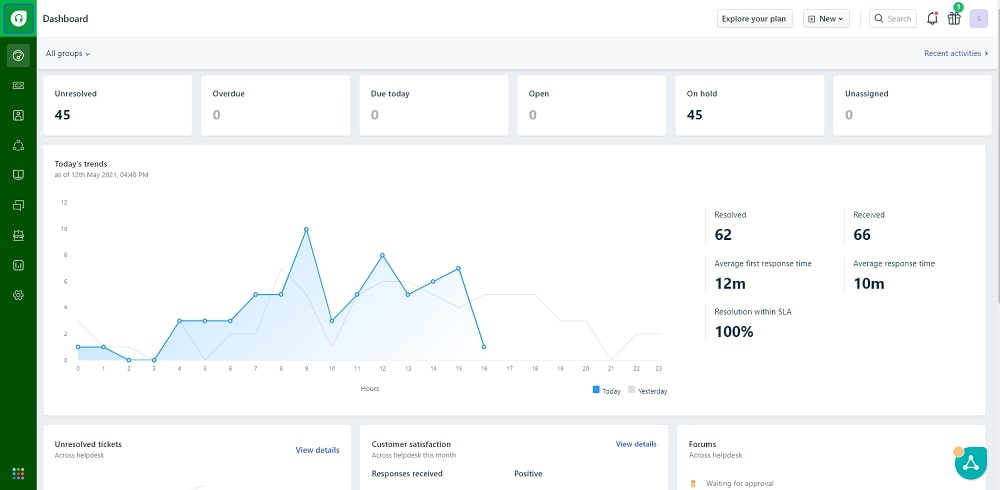This screenshot has height=490, width=1000.
Task: Click Explore your plan button
Action: 754,19
